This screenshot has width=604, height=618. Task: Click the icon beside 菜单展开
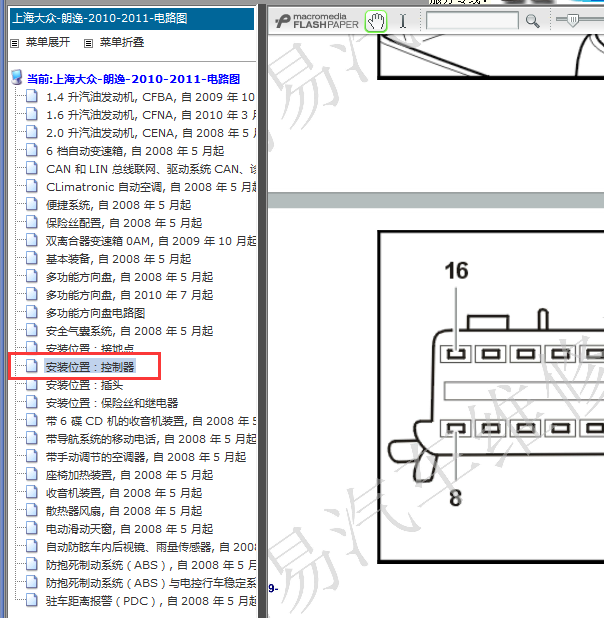click(15, 43)
